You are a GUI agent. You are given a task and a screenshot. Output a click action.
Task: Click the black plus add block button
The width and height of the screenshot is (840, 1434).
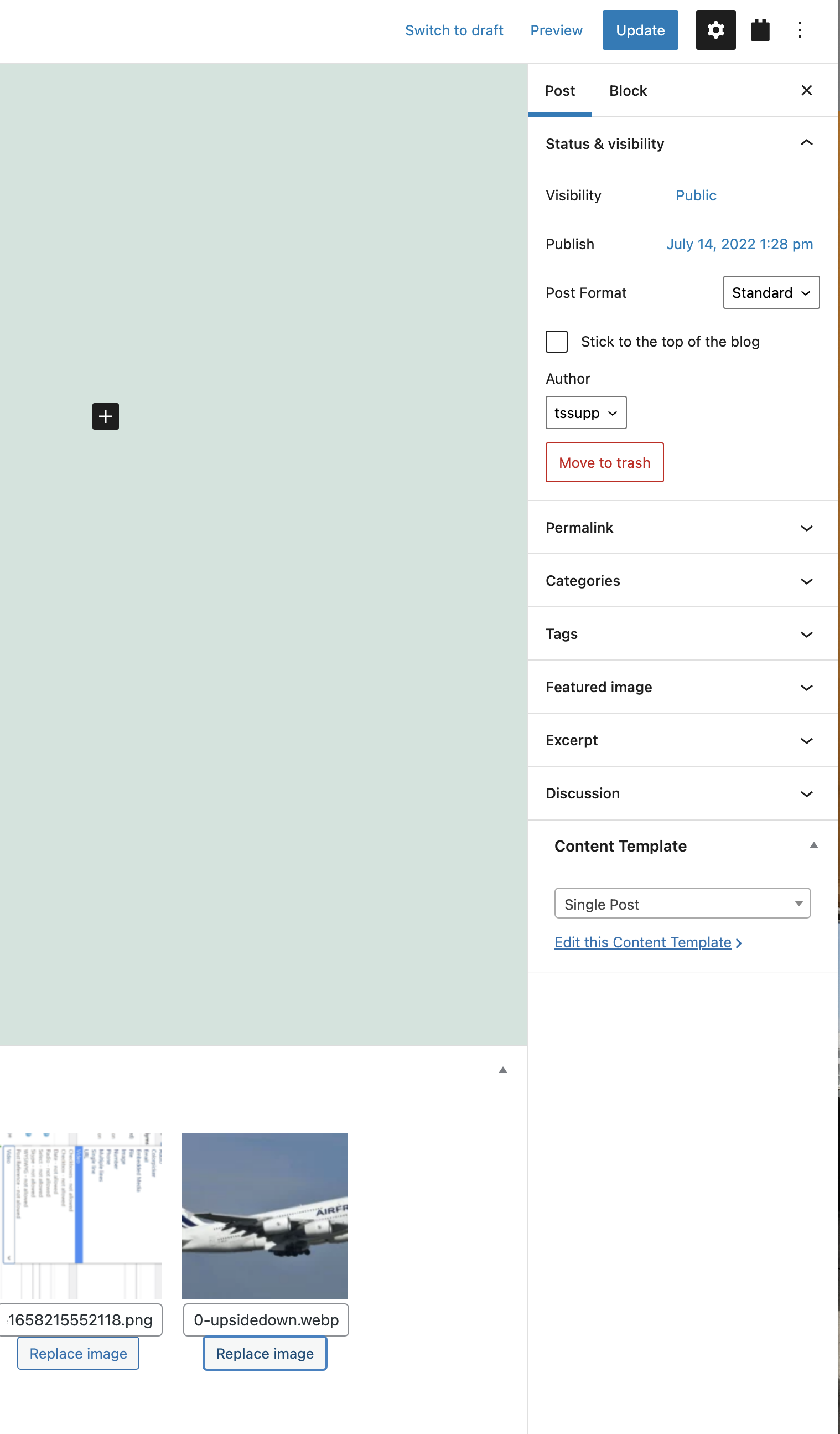106,416
